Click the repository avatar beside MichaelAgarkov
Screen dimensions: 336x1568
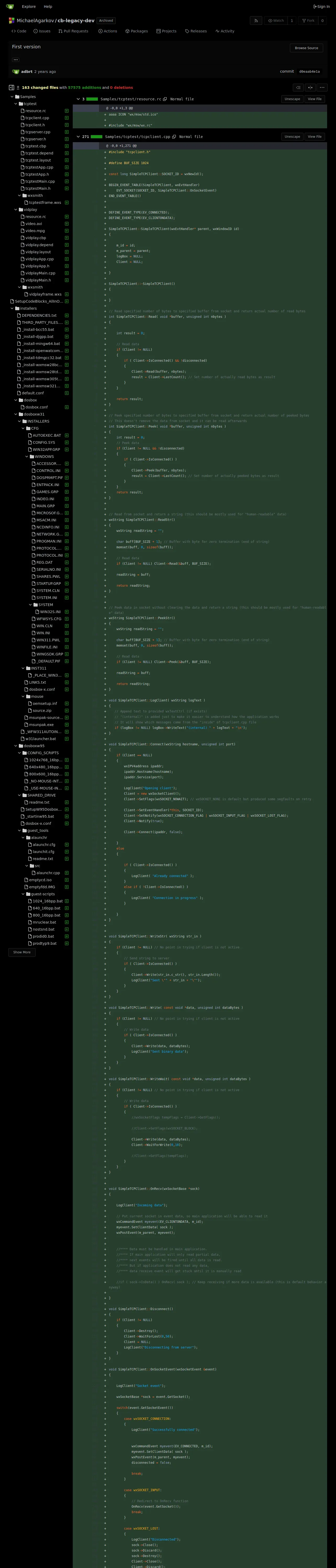pyautogui.click(x=12, y=21)
